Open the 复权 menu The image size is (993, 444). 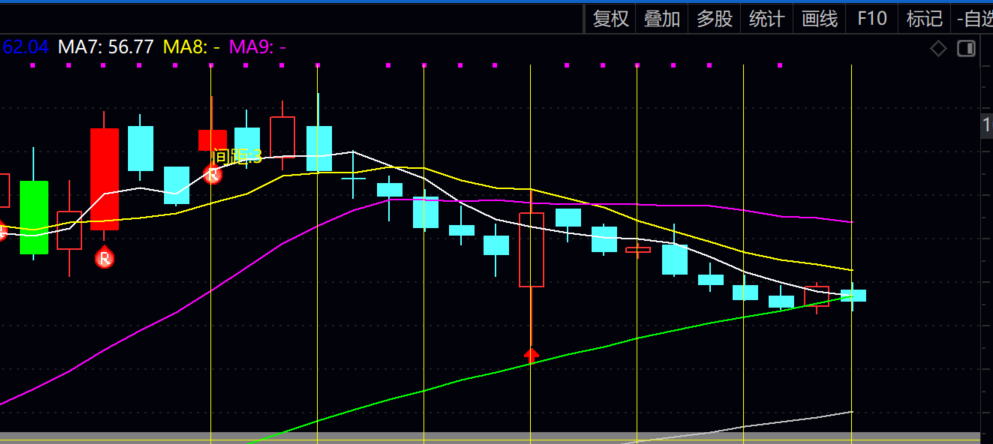click(610, 18)
